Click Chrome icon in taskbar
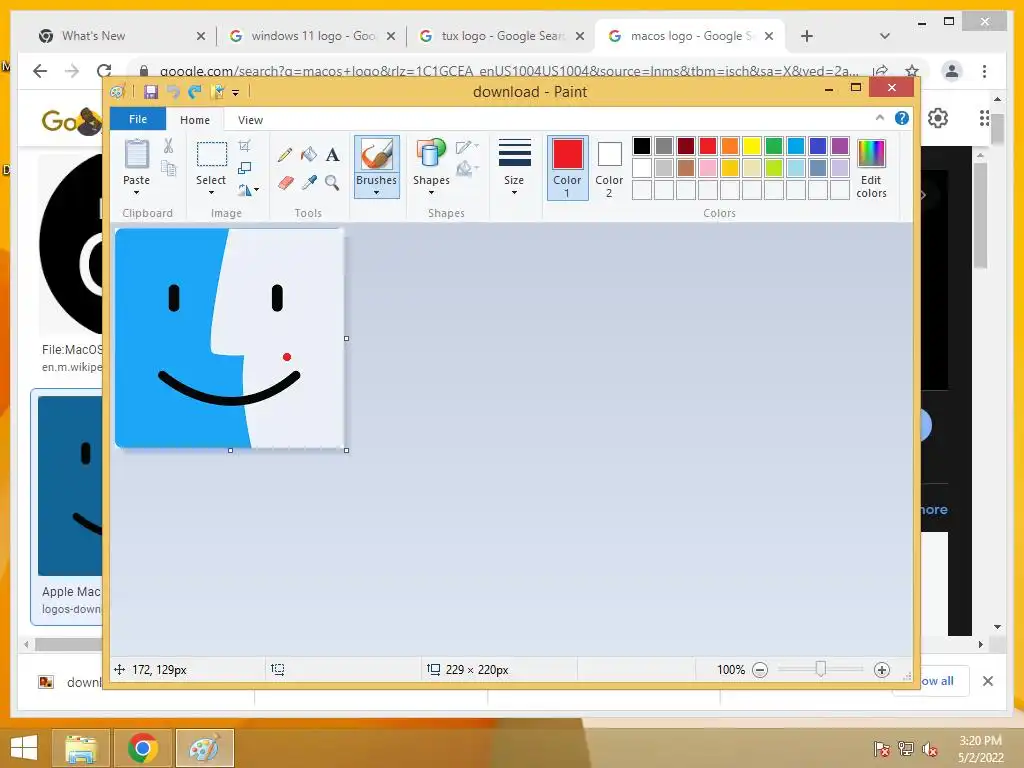This screenshot has height=768, width=1024. (142, 748)
